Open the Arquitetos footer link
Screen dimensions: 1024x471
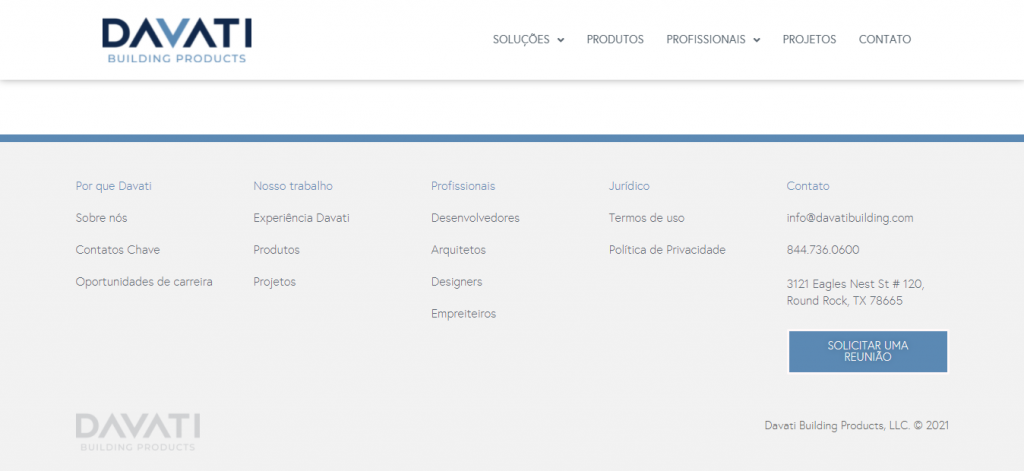[x=458, y=250]
